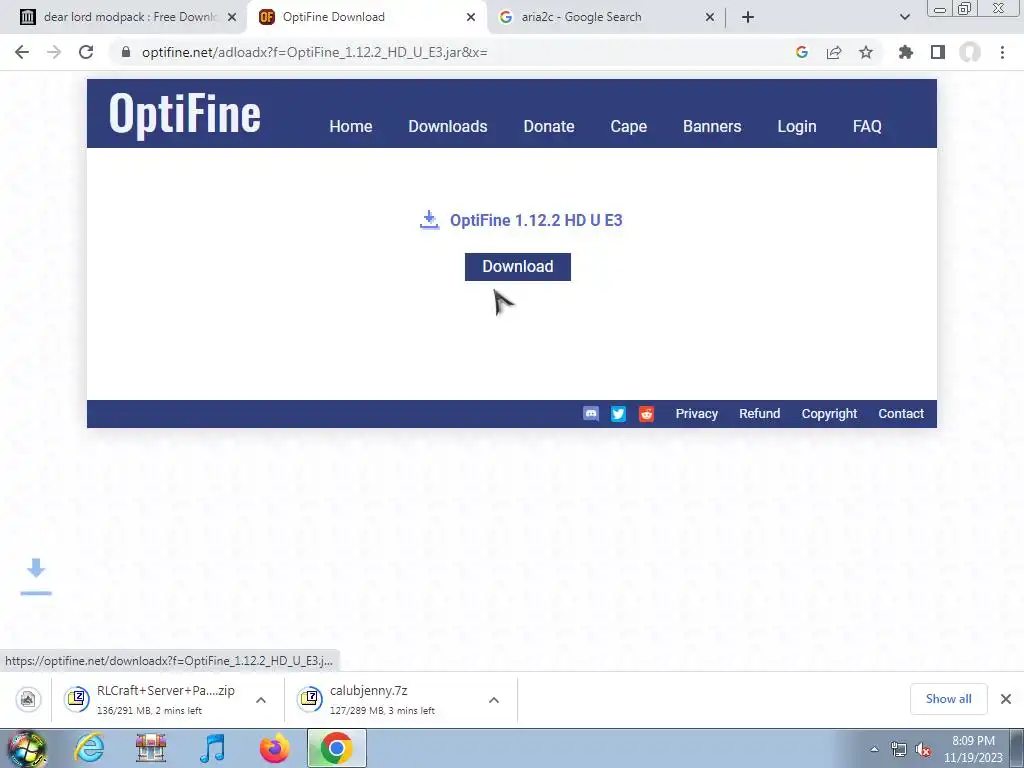This screenshot has width=1024, height=768.
Task: Open a new browser tab
Action: 748,17
